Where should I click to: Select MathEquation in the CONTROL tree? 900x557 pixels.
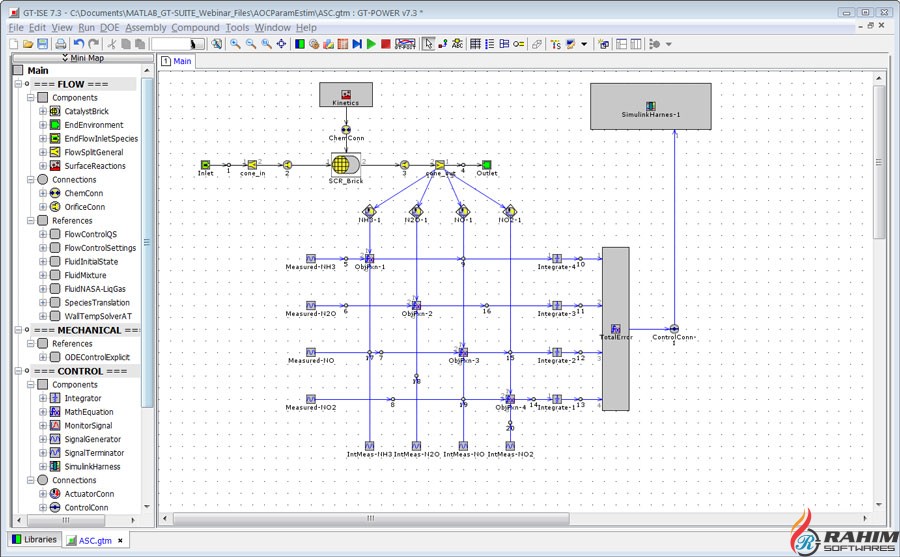[x=89, y=412]
